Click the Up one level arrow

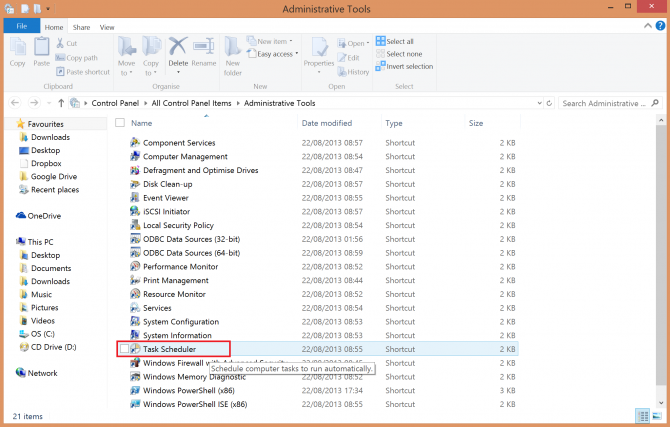(x=61, y=103)
